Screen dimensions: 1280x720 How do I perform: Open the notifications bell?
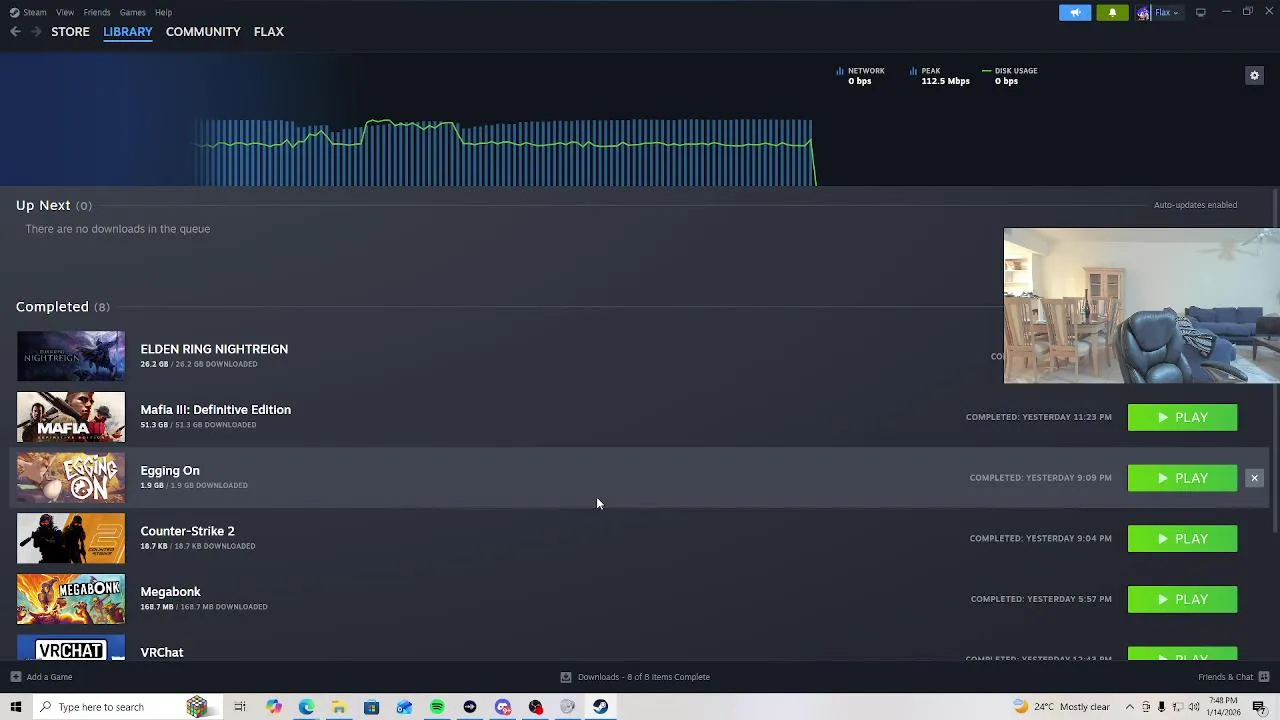tap(1112, 12)
